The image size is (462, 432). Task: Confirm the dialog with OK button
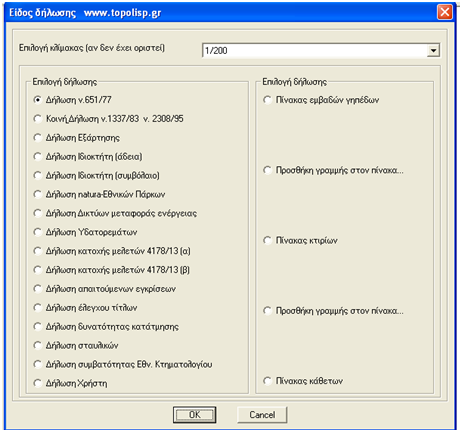[x=195, y=415]
